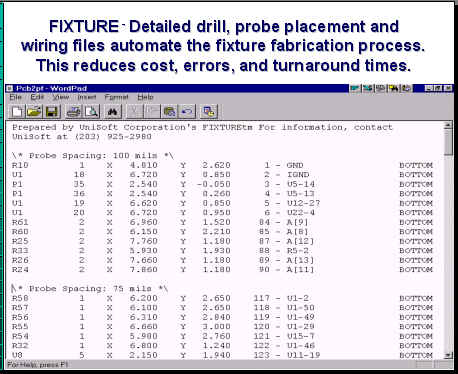This screenshot has height=374, width=458.
Task: Open the View menu
Action: coord(61,97)
